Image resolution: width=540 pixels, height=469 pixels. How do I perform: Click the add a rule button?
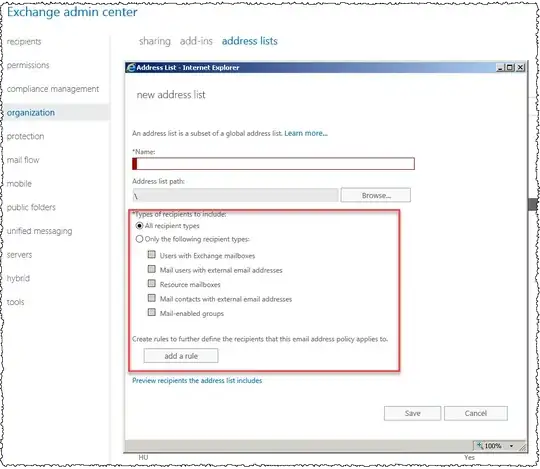[181, 356]
